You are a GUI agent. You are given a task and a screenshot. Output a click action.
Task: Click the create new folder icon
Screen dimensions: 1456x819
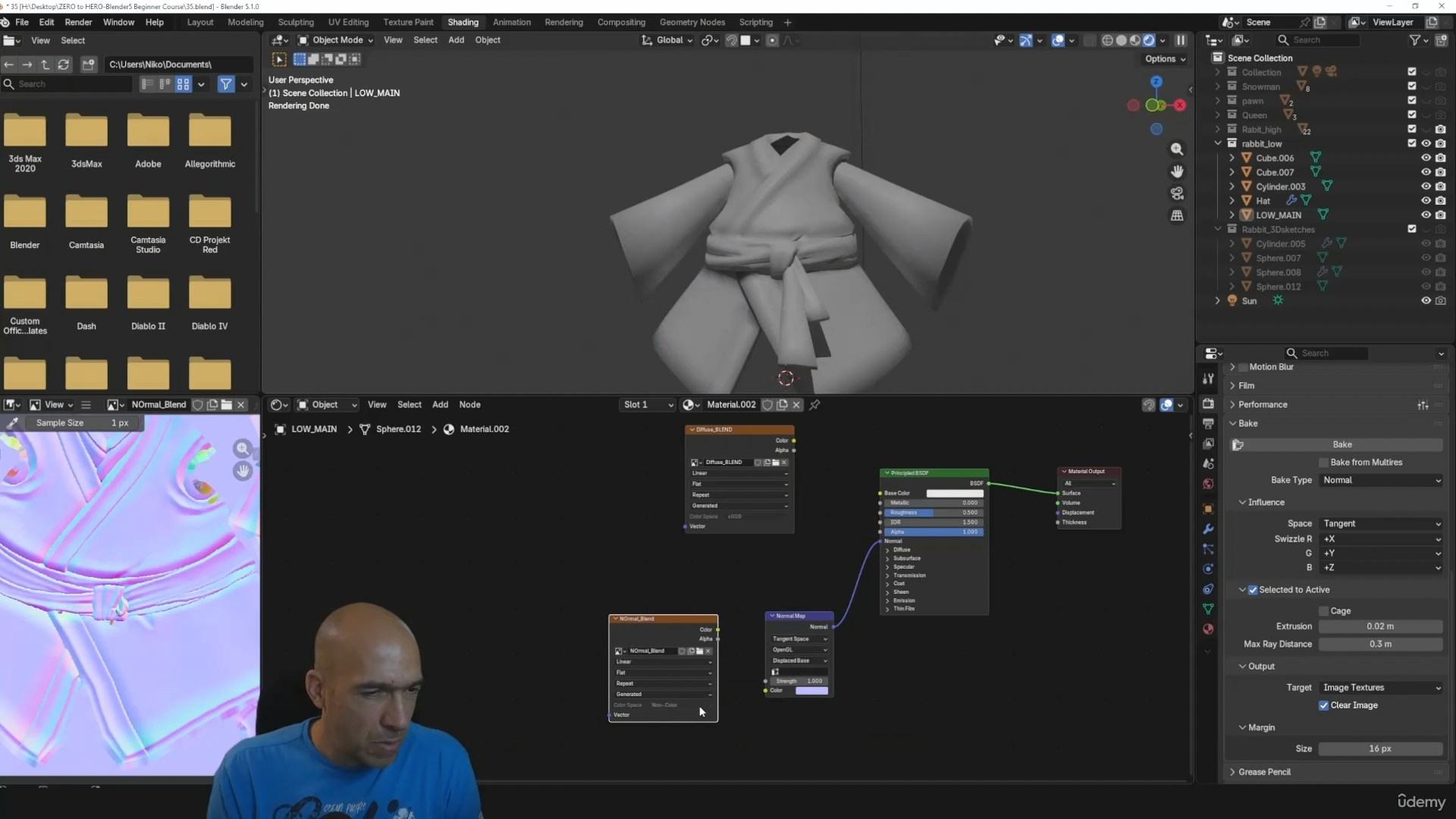(x=89, y=64)
